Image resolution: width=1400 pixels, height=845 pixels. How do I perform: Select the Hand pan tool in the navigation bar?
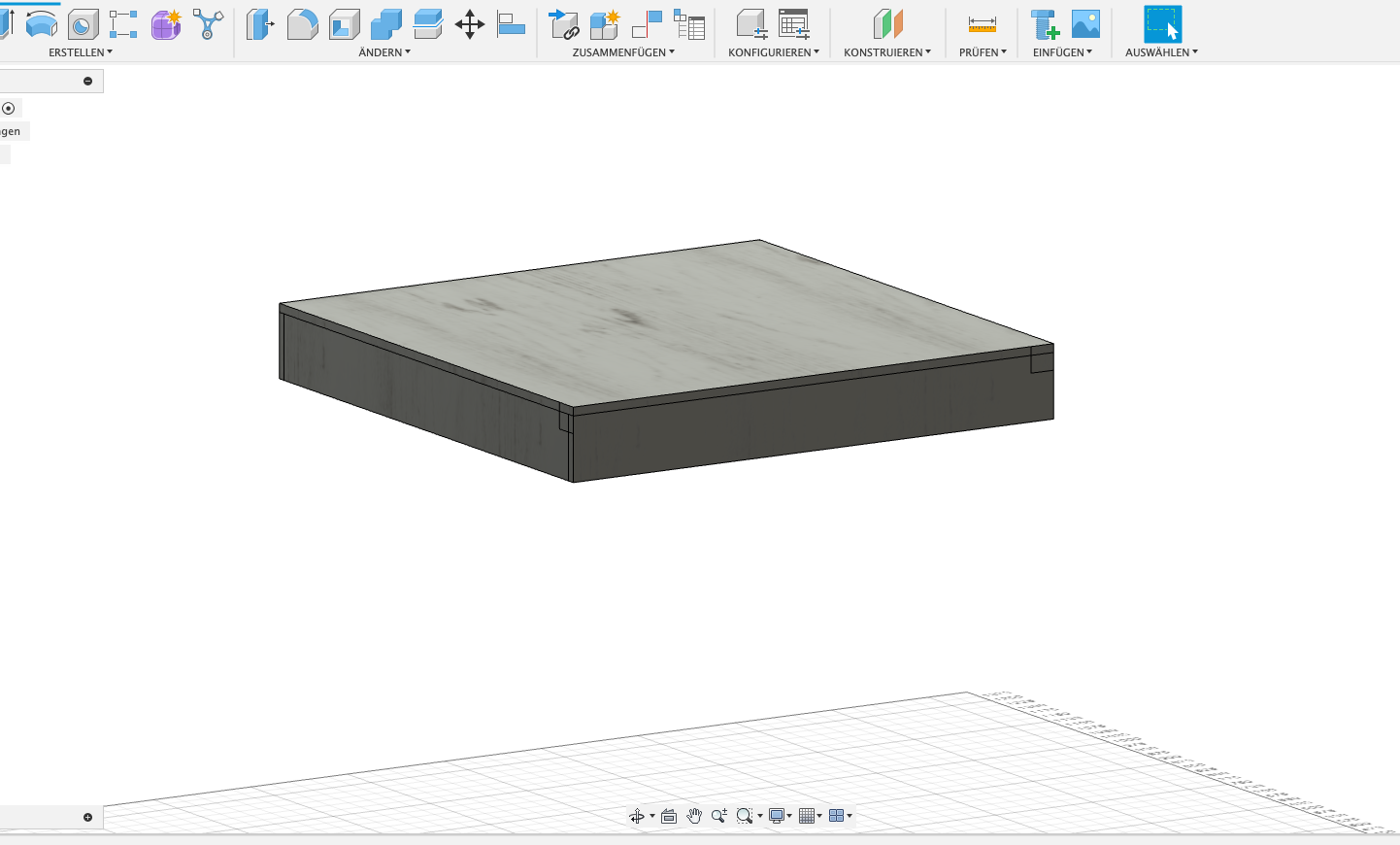pos(694,816)
